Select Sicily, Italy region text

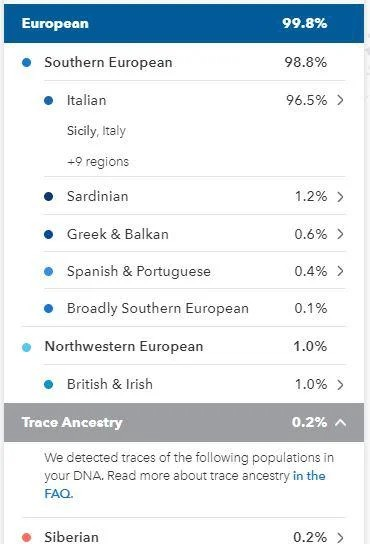(x=96, y=131)
